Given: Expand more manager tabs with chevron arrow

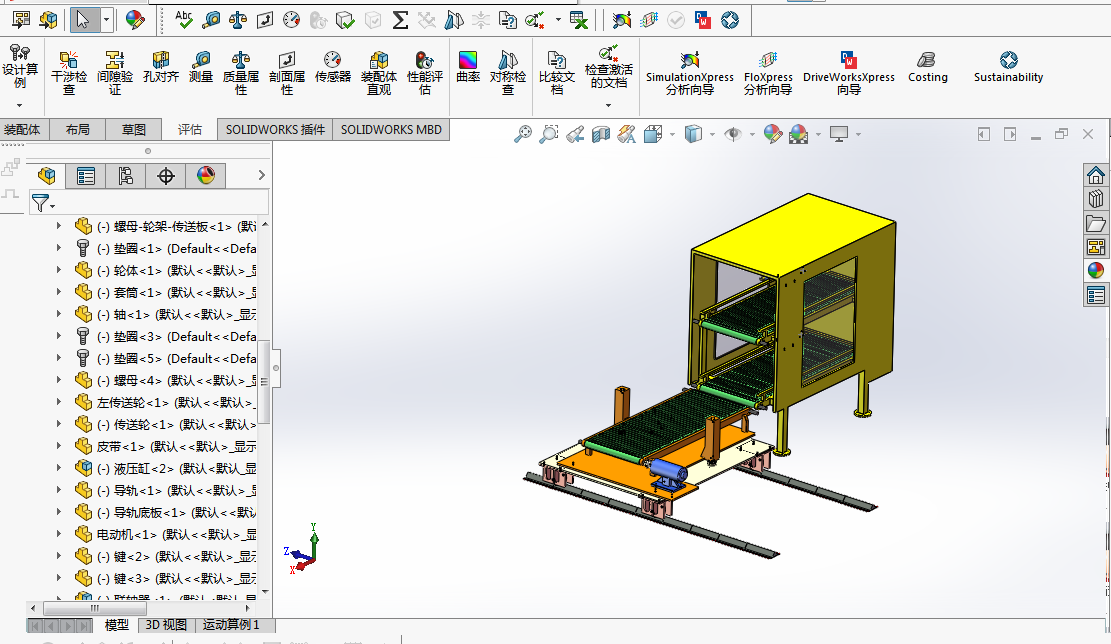Looking at the screenshot, I should pos(261,175).
